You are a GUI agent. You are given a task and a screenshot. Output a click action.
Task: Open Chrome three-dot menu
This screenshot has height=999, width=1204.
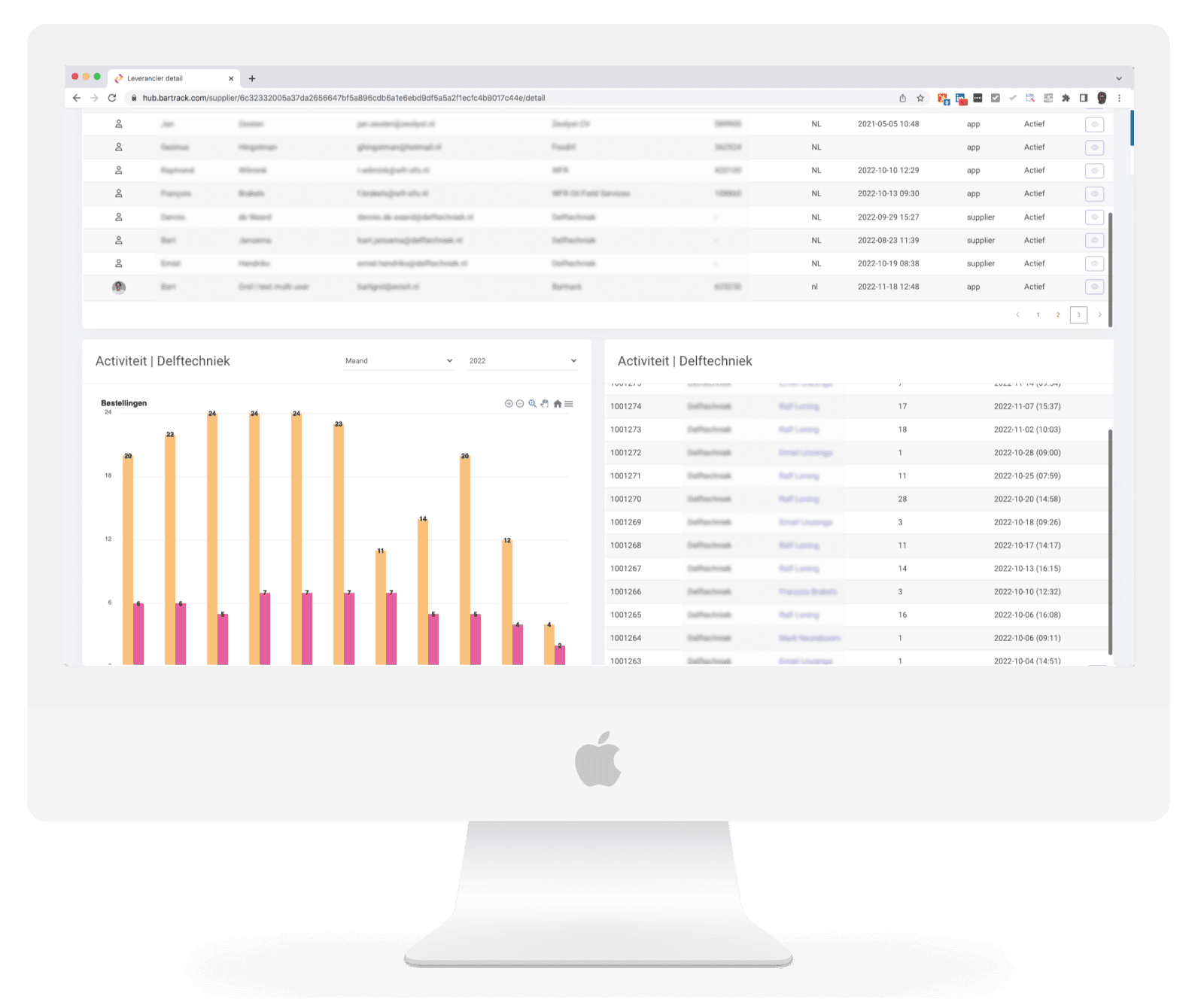point(1119,98)
